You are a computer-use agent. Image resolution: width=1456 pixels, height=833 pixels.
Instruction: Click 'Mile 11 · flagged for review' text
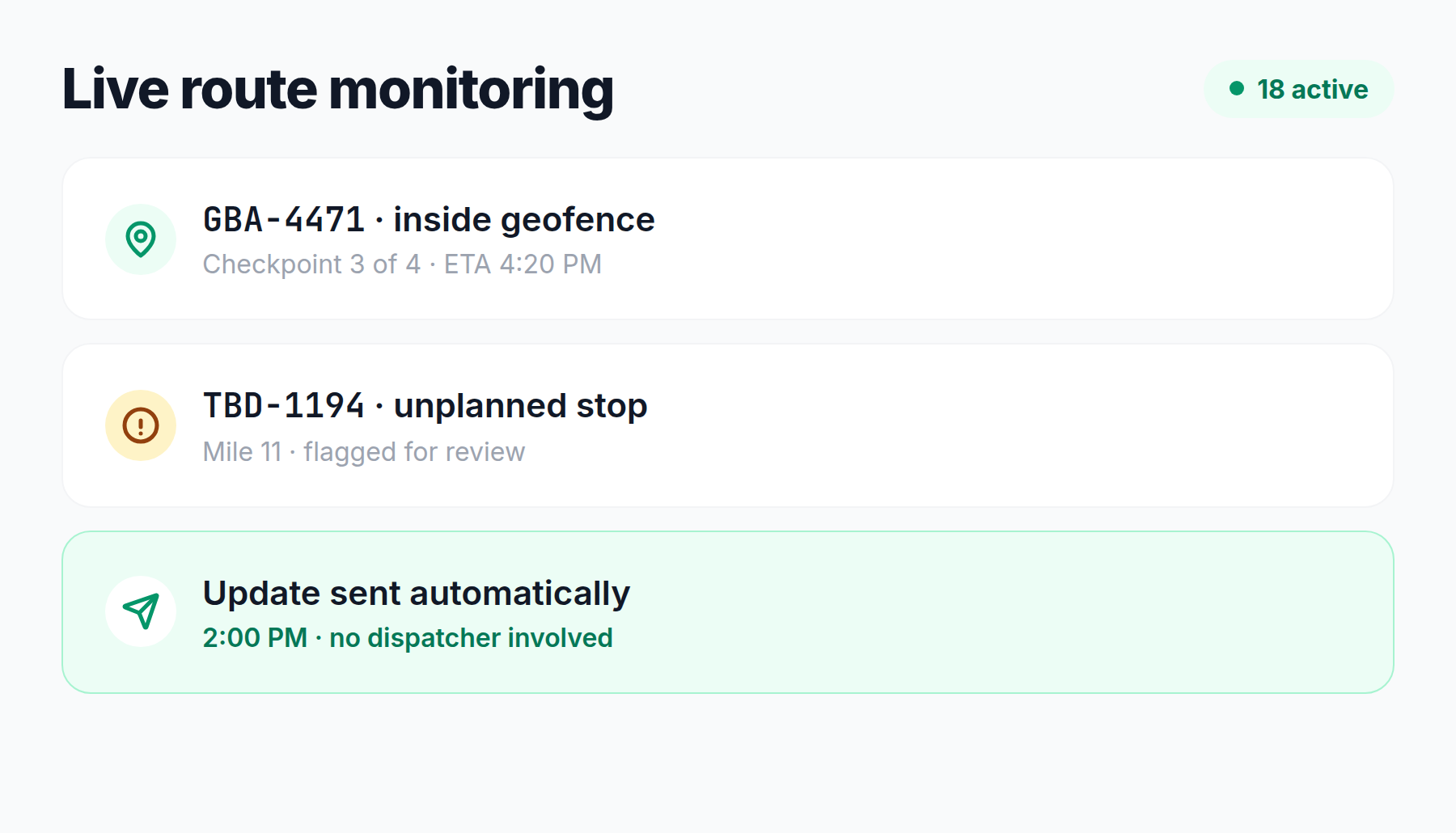coord(364,451)
